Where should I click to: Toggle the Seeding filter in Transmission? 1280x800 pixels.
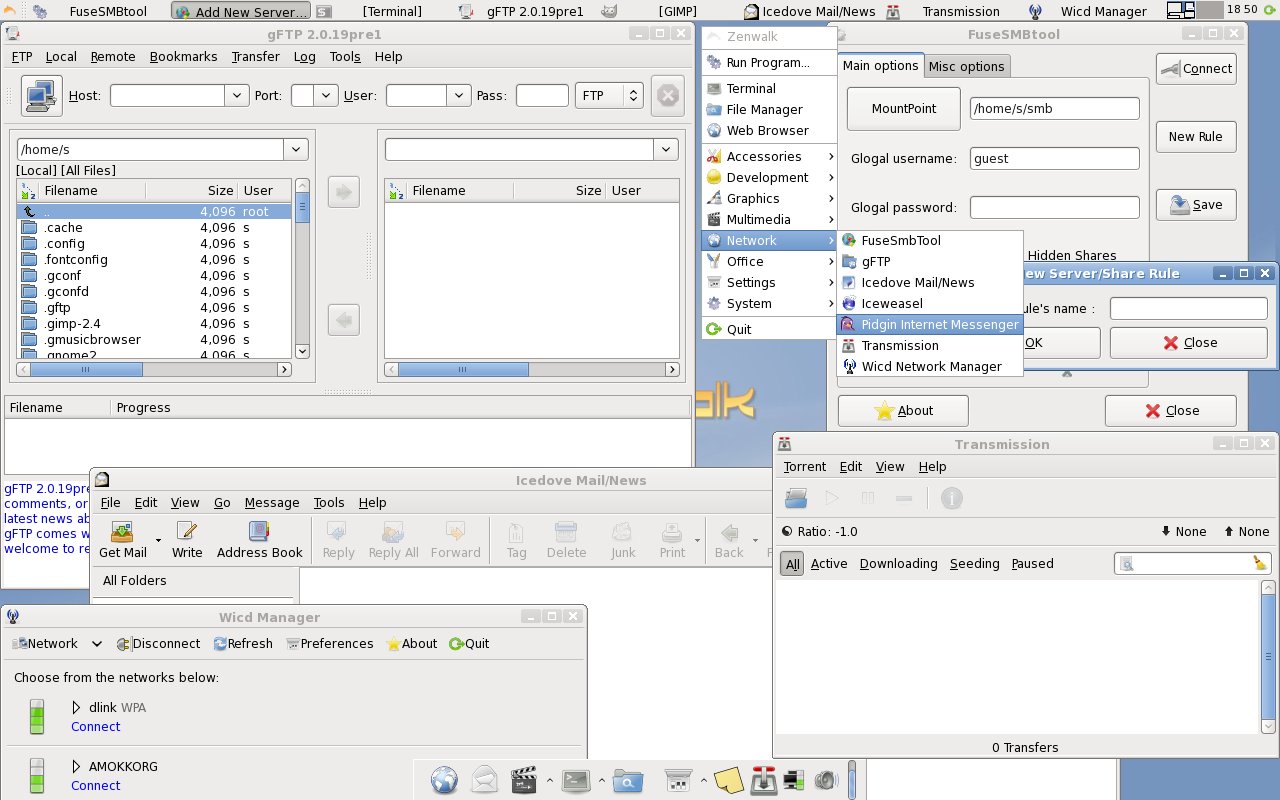pos(975,564)
